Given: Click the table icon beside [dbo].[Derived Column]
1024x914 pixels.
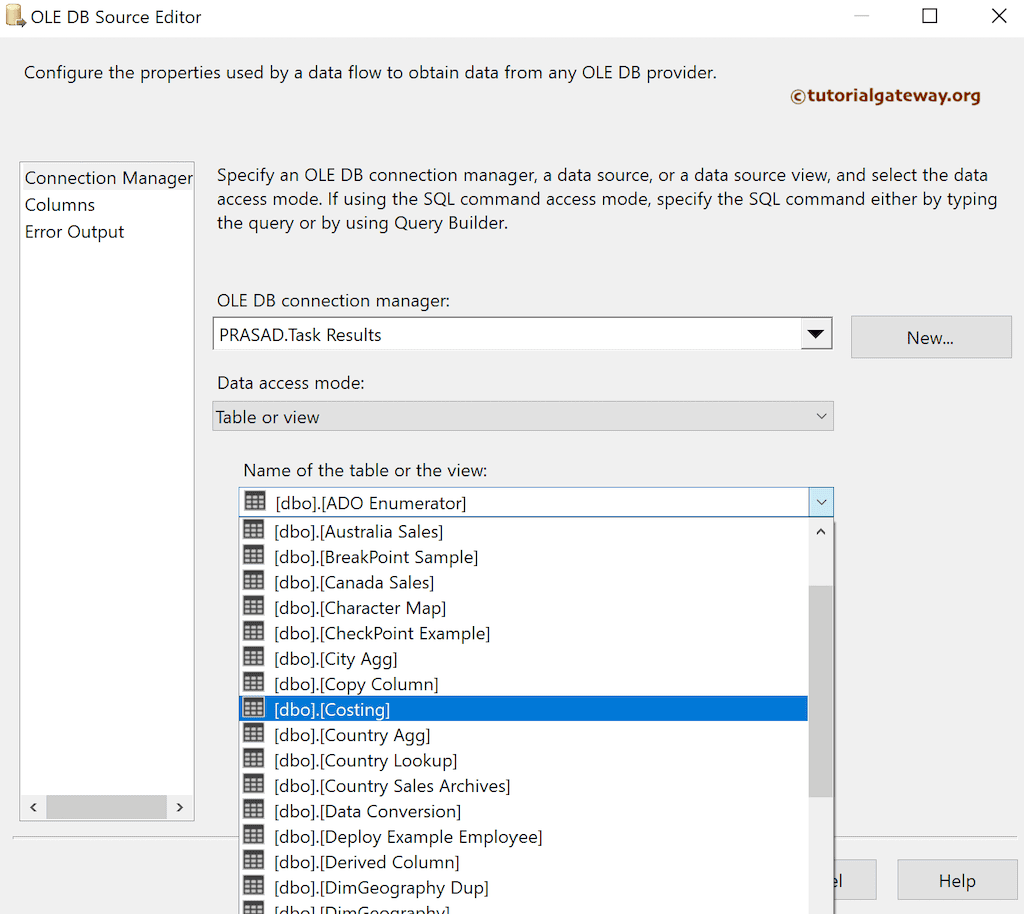Looking at the screenshot, I should [x=253, y=860].
